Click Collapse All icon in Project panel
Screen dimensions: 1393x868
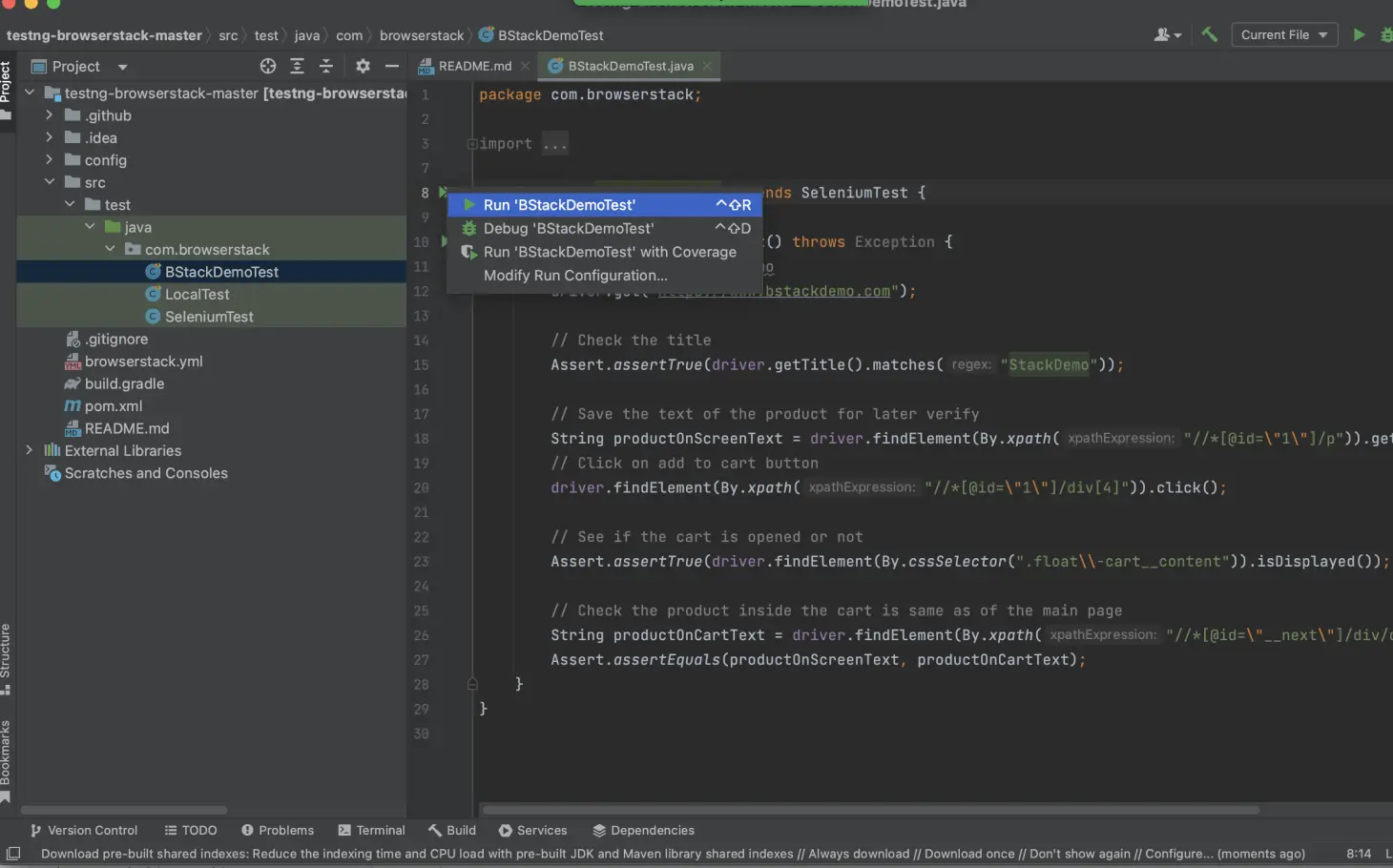[x=325, y=66]
